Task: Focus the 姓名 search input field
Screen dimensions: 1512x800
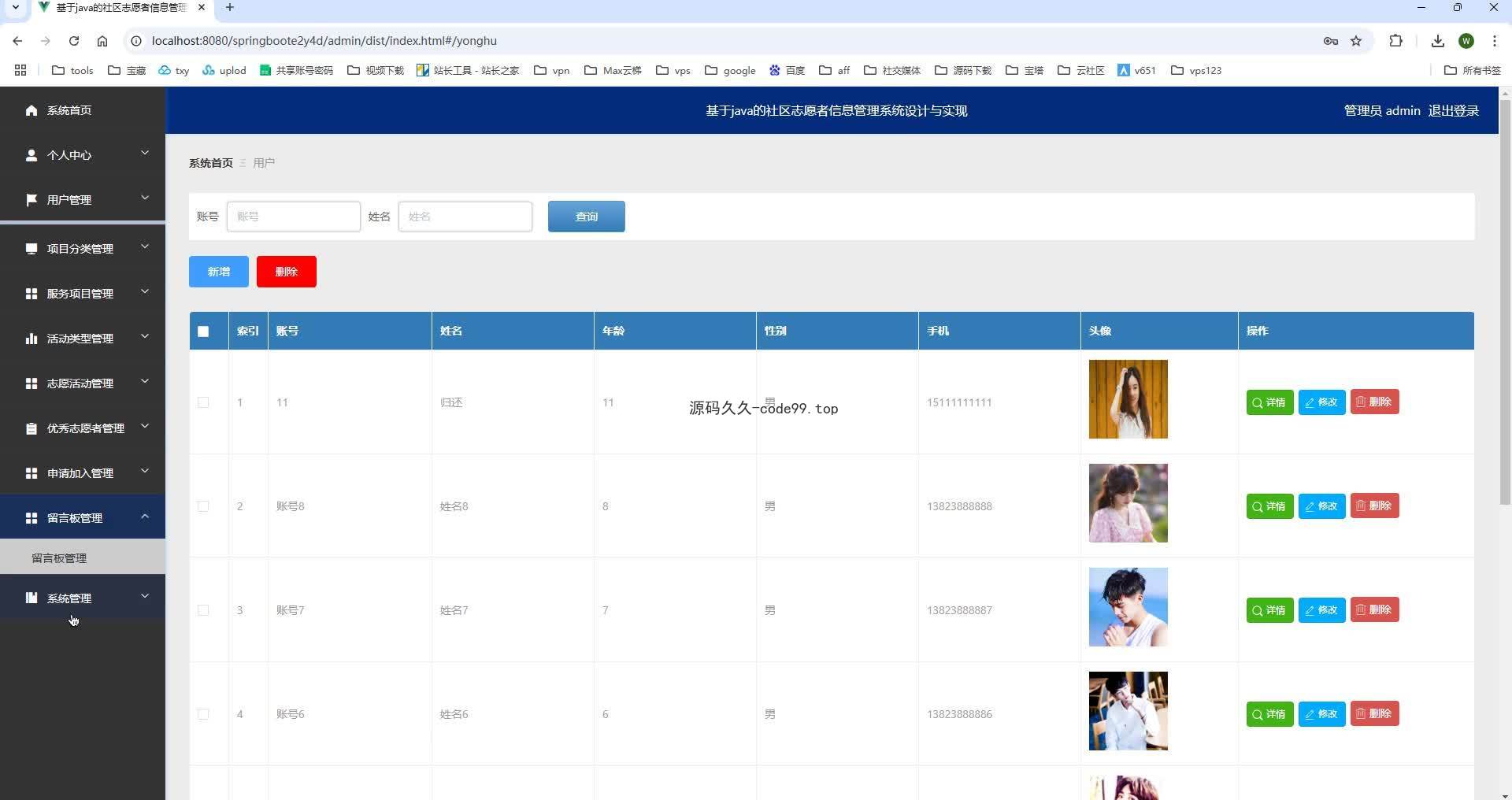Action: pos(465,217)
